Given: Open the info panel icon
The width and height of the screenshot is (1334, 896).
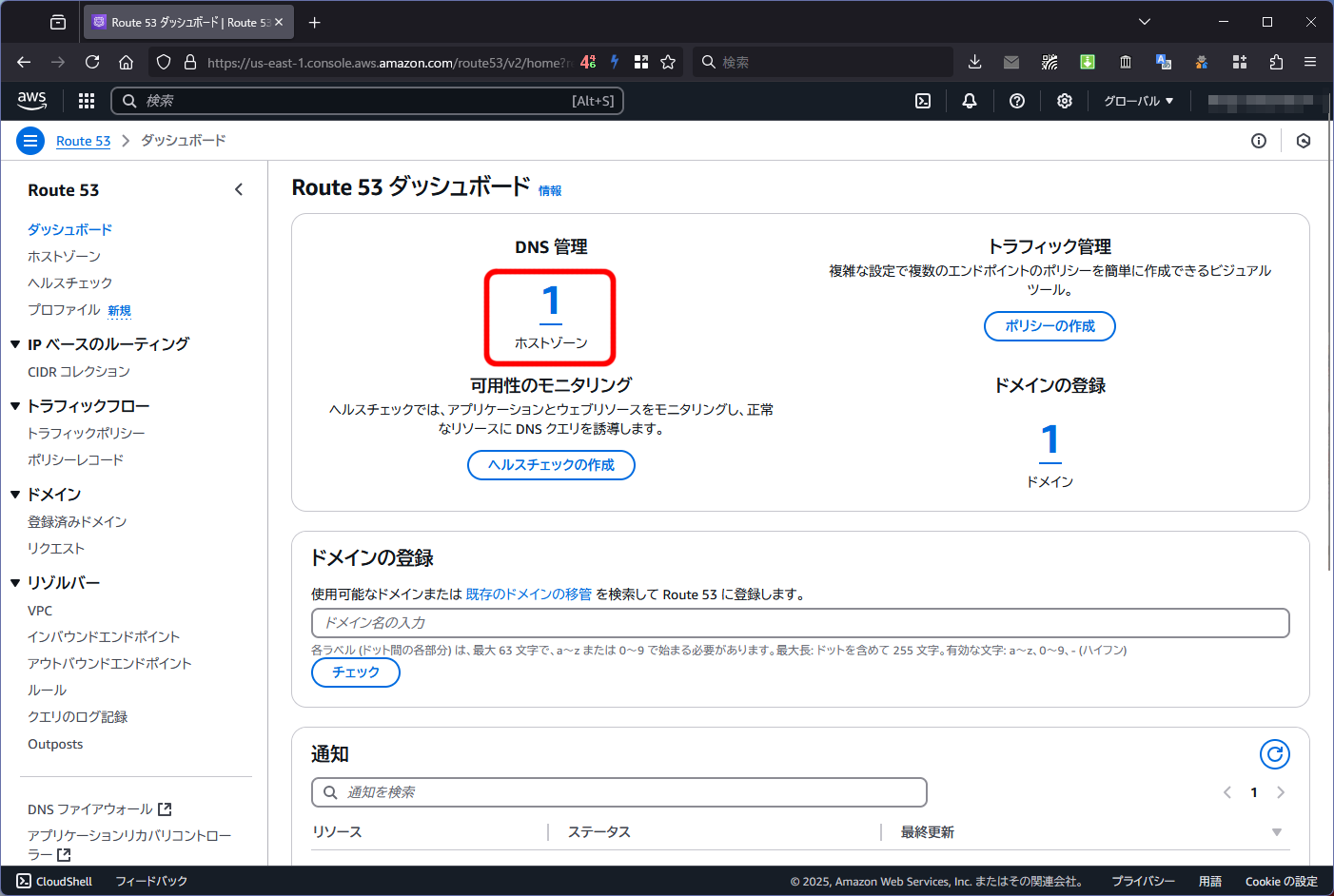Looking at the screenshot, I should [x=1259, y=141].
